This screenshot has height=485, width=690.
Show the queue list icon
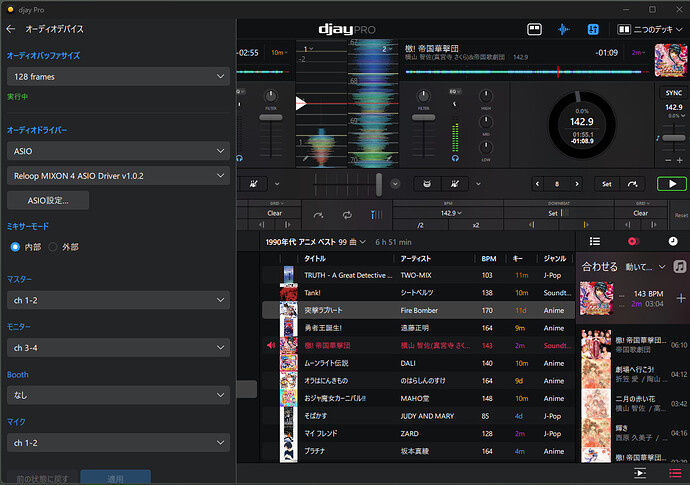pyautogui.click(x=595, y=241)
